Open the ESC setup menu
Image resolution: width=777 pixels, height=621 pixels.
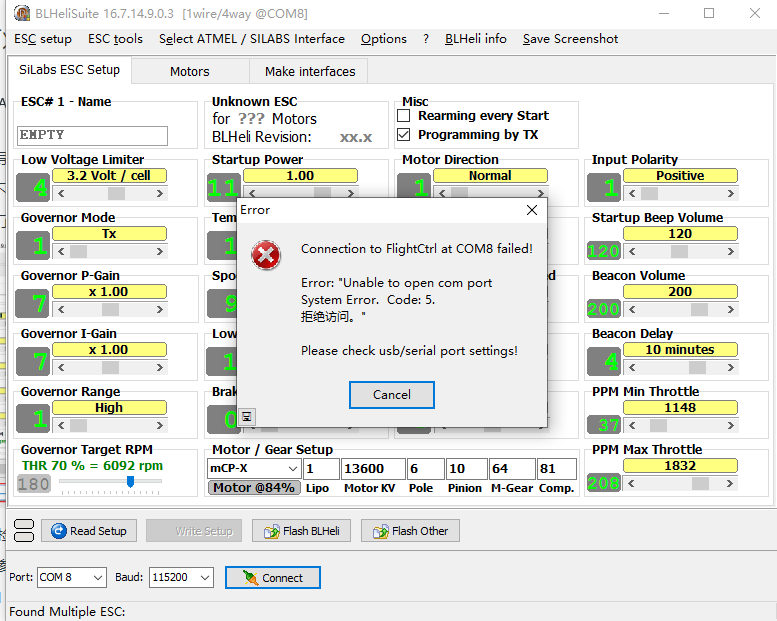43,39
